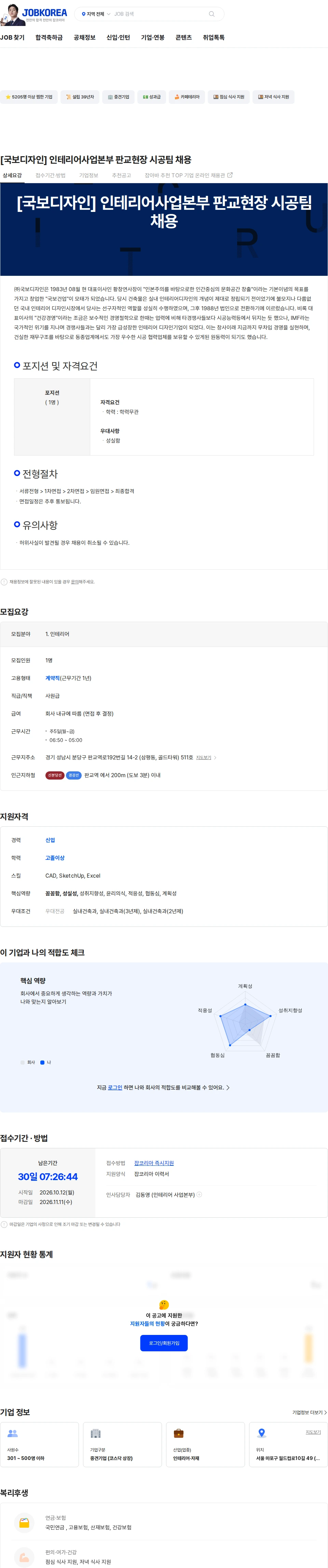Click the 로그인 link in suitability check
This screenshot has width=328, height=1568.
pyautogui.click(x=115, y=1087)
